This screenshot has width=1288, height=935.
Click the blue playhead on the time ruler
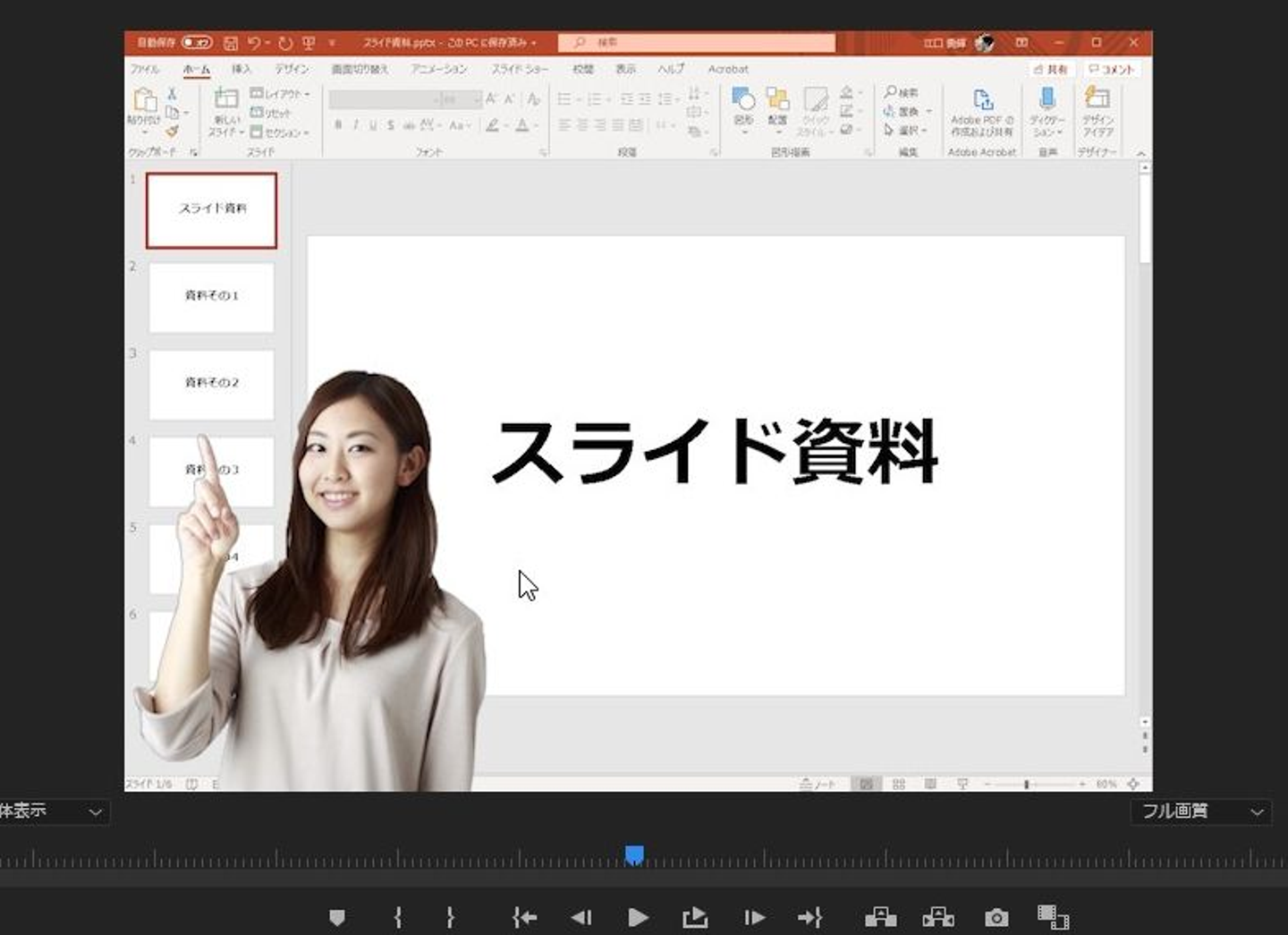[x=634, y=855]
